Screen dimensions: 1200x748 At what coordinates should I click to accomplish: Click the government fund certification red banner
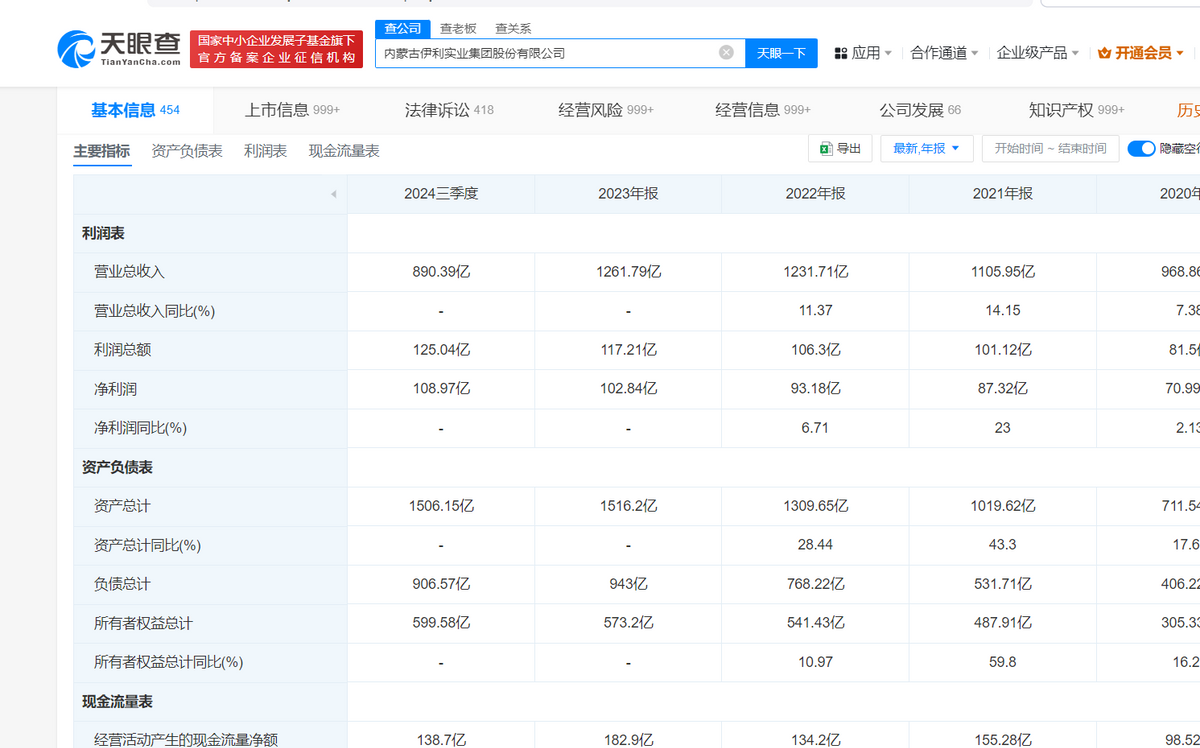(276, 49)
